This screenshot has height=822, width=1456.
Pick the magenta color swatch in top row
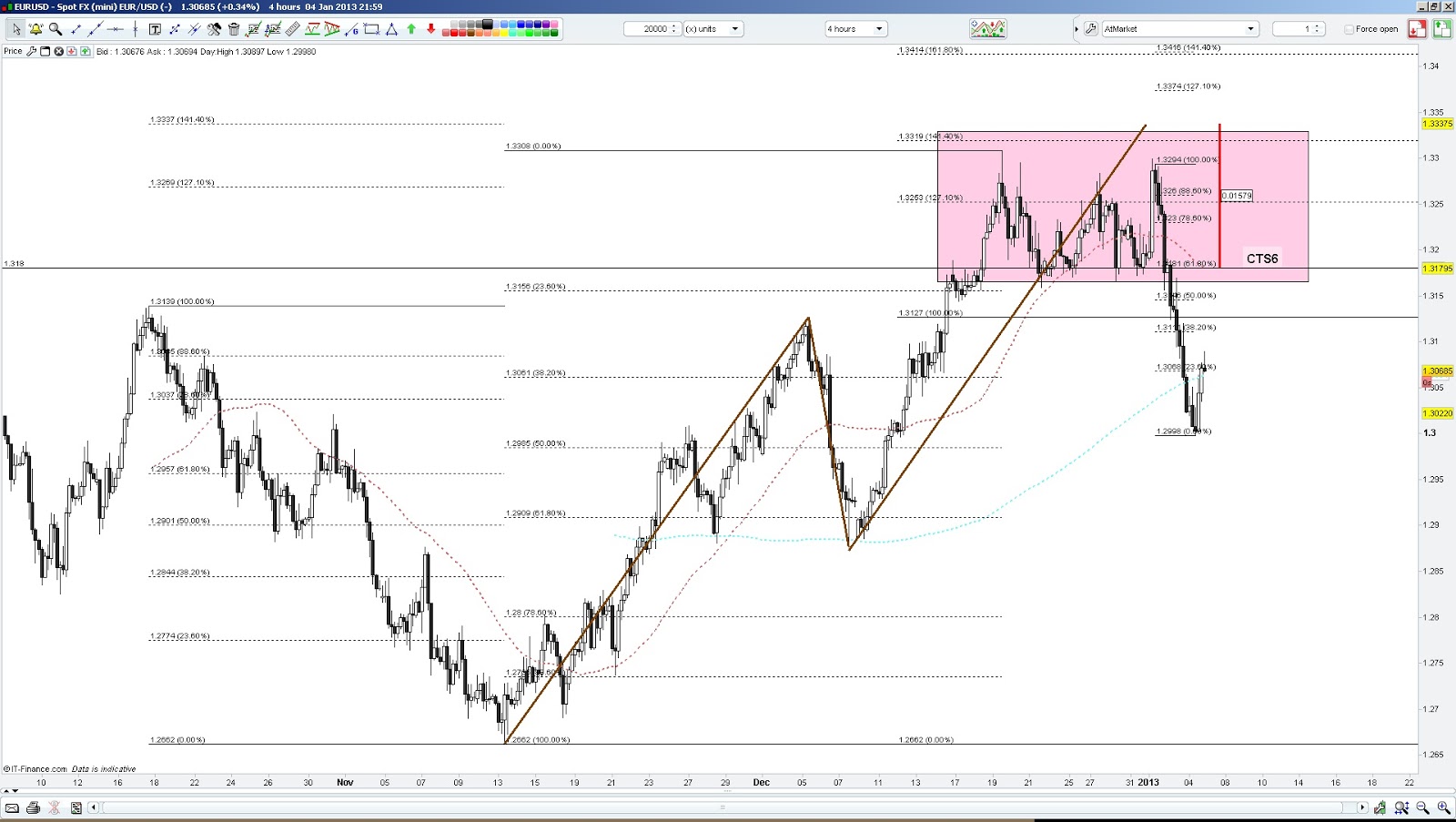point(553,25)
